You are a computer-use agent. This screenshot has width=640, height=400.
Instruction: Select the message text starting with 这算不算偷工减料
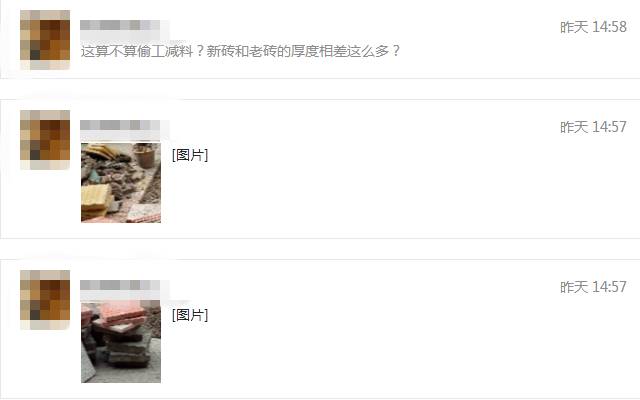pos(240,51)
